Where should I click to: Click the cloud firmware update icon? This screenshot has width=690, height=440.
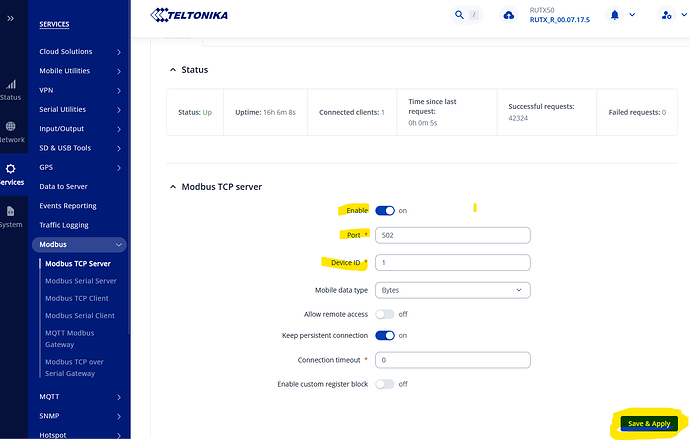[x=509, y=15]
